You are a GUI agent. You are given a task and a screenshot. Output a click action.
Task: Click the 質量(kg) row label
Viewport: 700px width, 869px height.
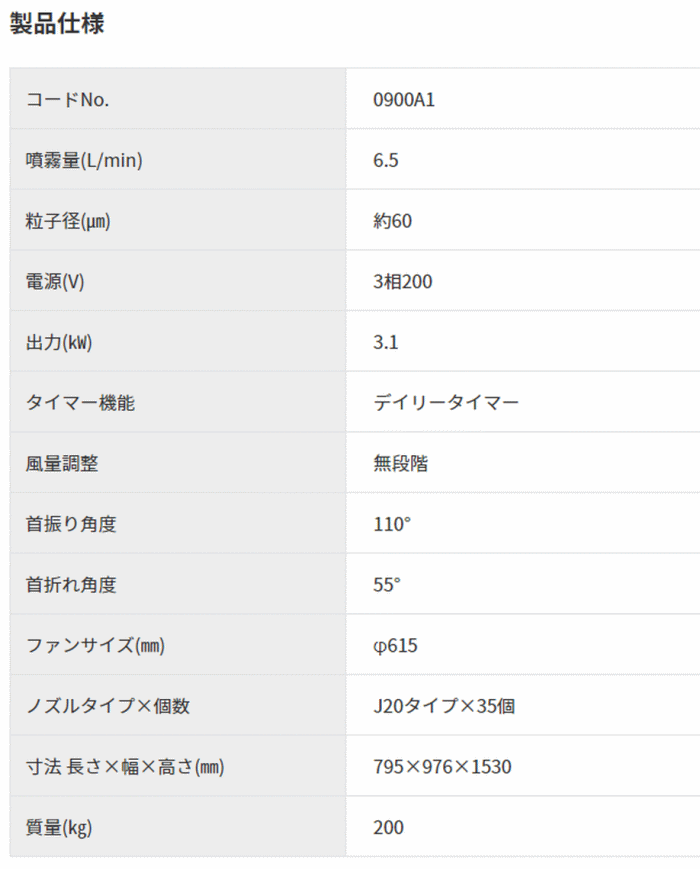58,827
